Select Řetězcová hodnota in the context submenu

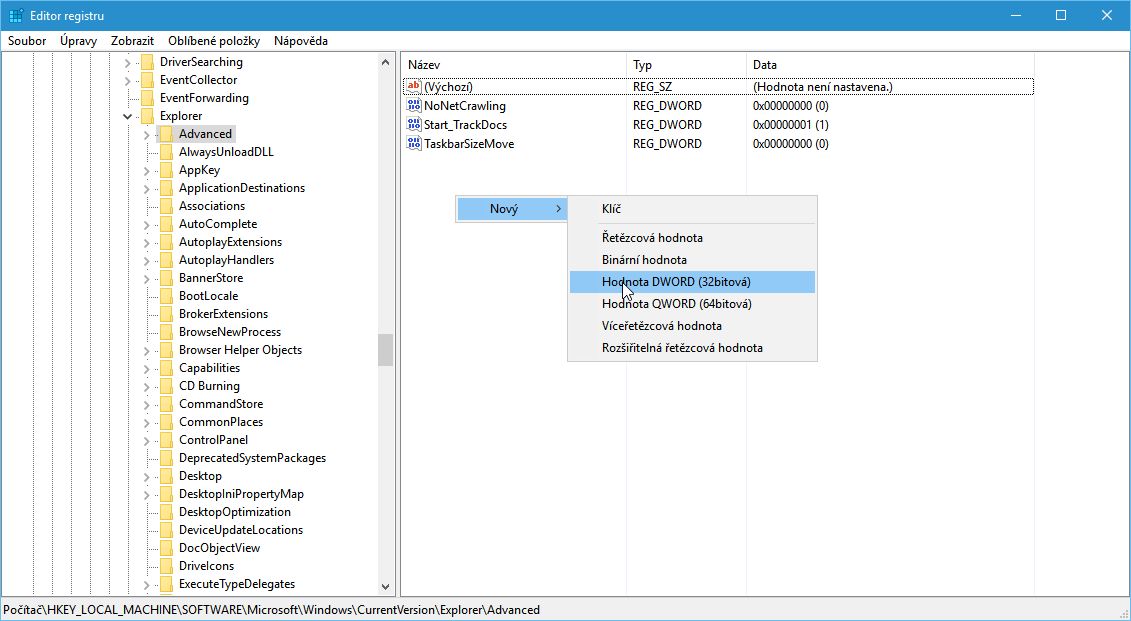click(x=652, y=238)
